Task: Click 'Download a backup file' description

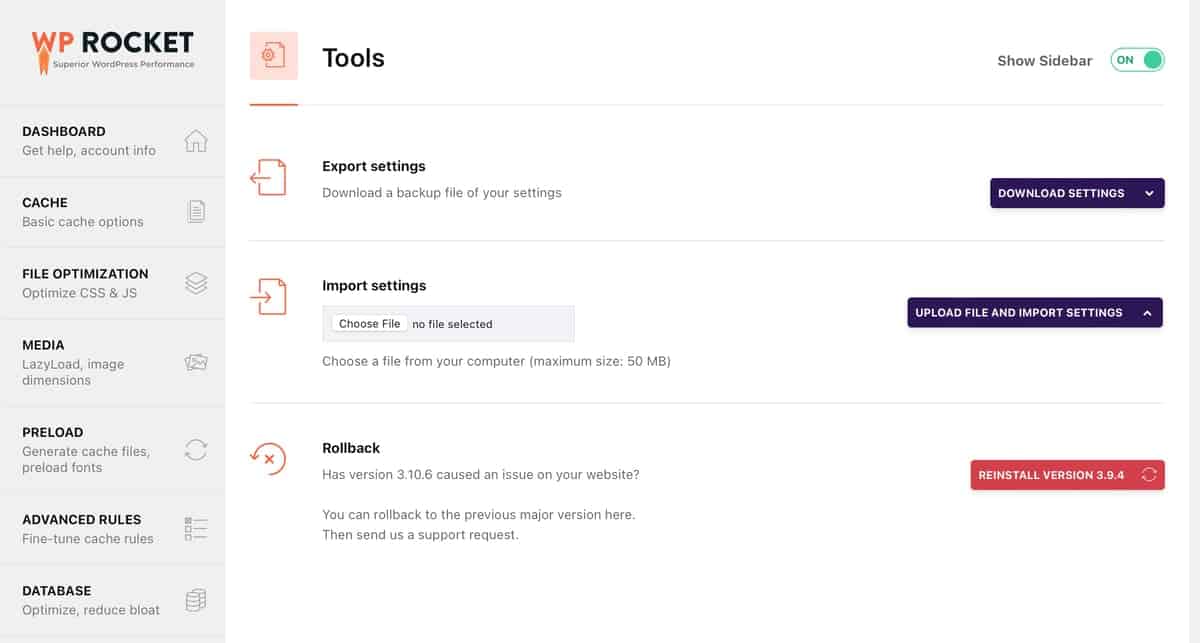Action: [442, 192]
